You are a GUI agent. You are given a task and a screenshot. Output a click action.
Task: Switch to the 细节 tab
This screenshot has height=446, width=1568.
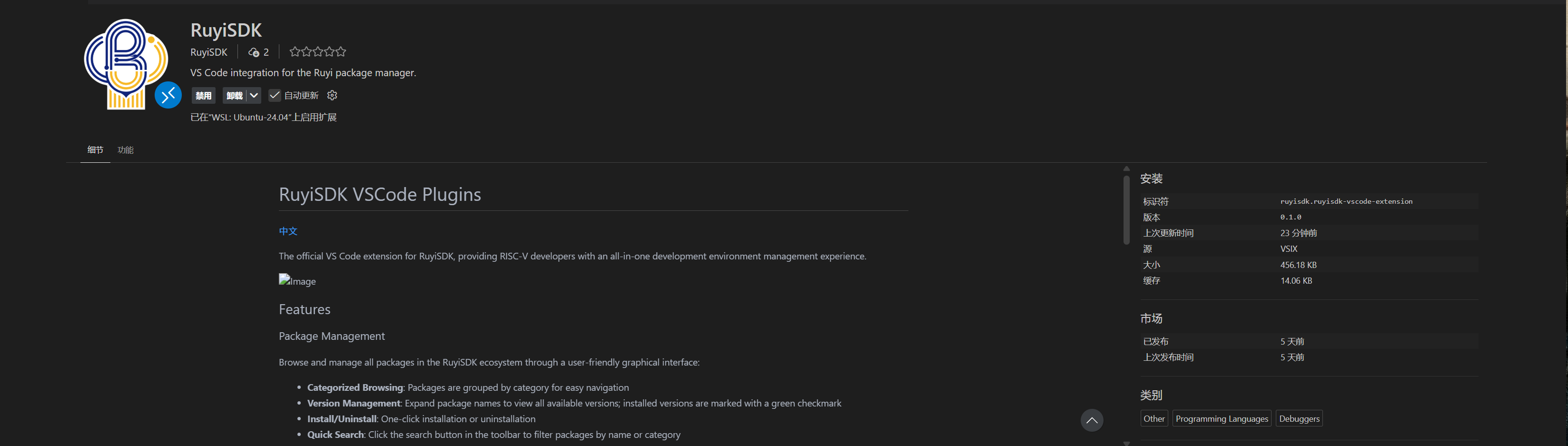click(x=95, y=149)
